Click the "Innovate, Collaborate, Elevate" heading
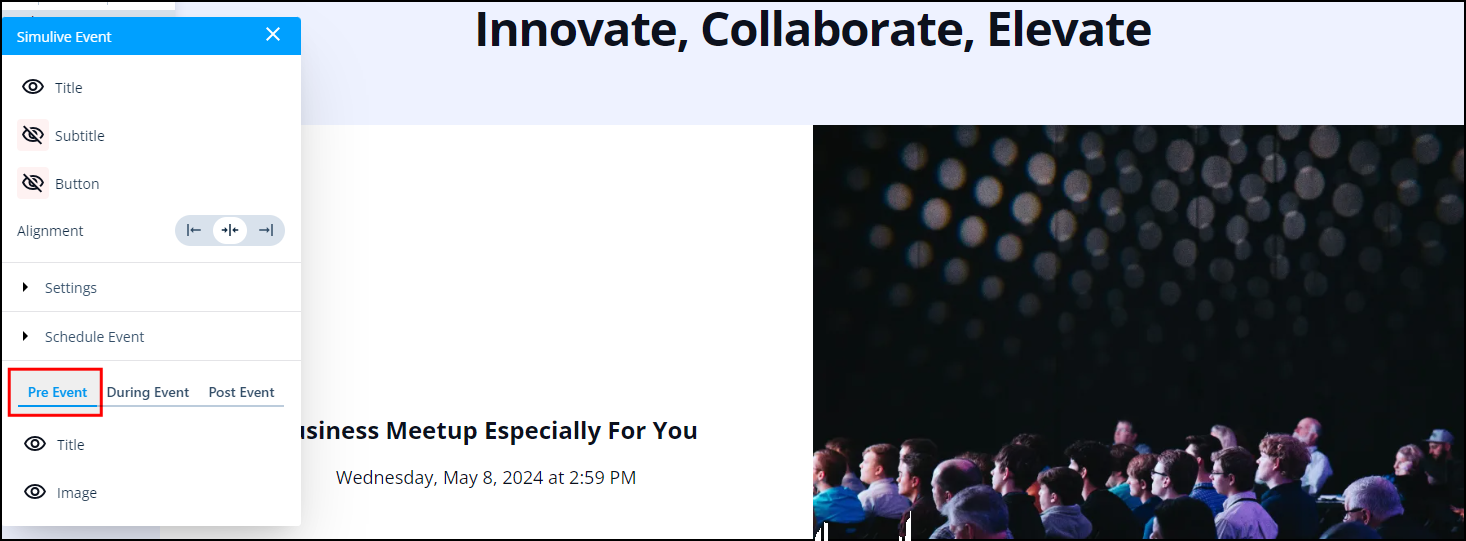The height and width of the screenshot is (541, 1466). point(812,30)
